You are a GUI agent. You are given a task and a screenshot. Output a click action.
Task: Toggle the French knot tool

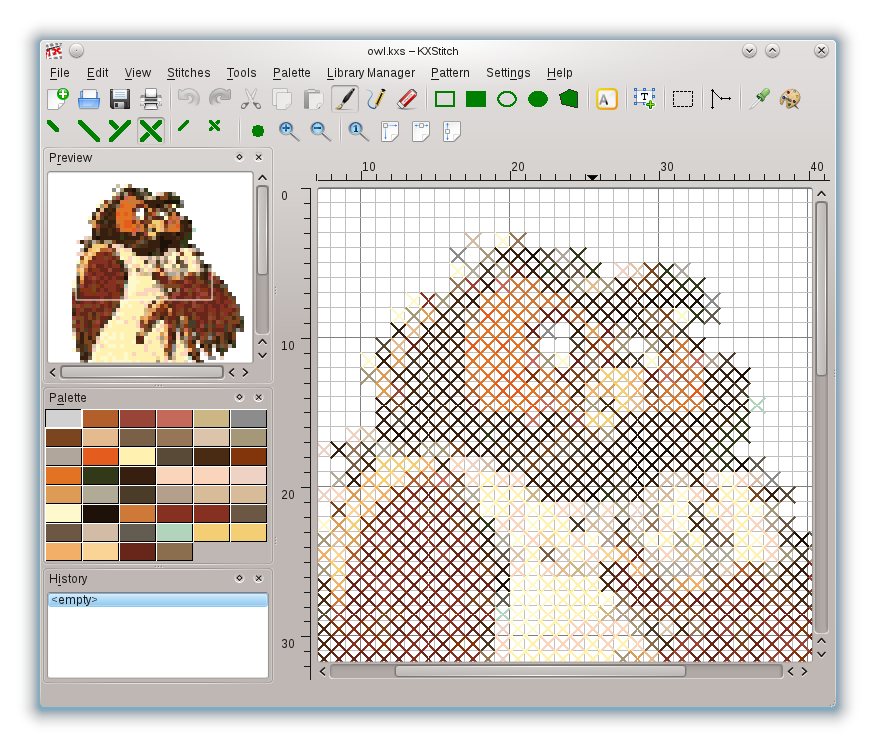[258, 131]
